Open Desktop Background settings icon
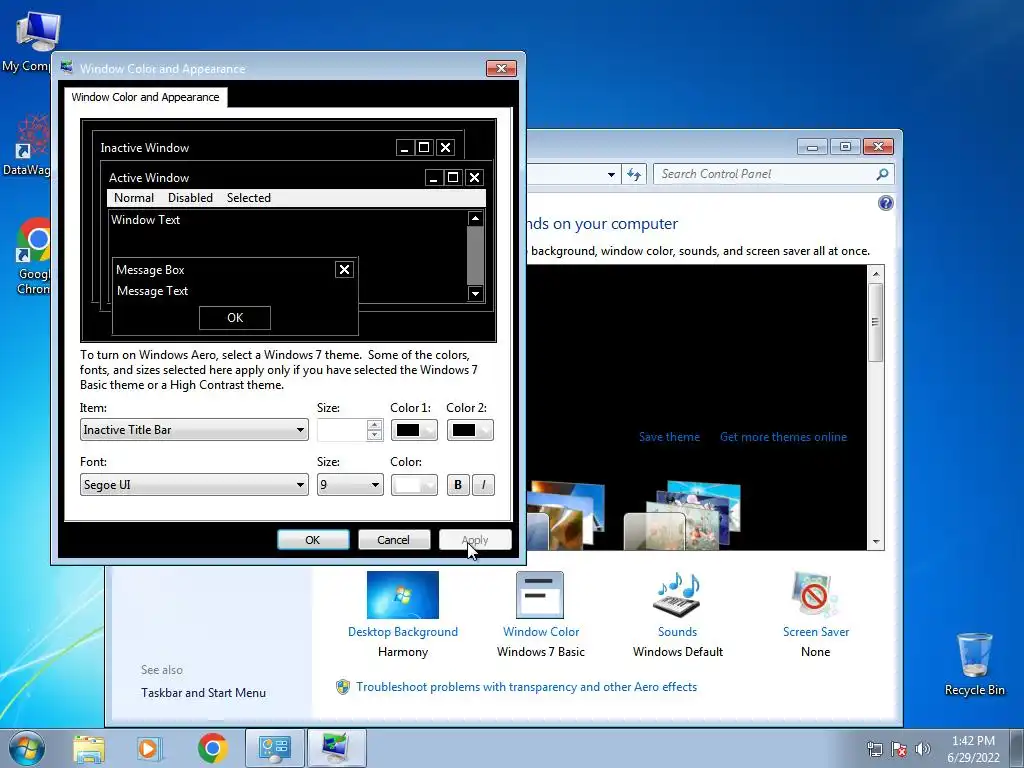The height and width of the screenshot is (768, 1024). pyautogui.click(x=403, y=595)
